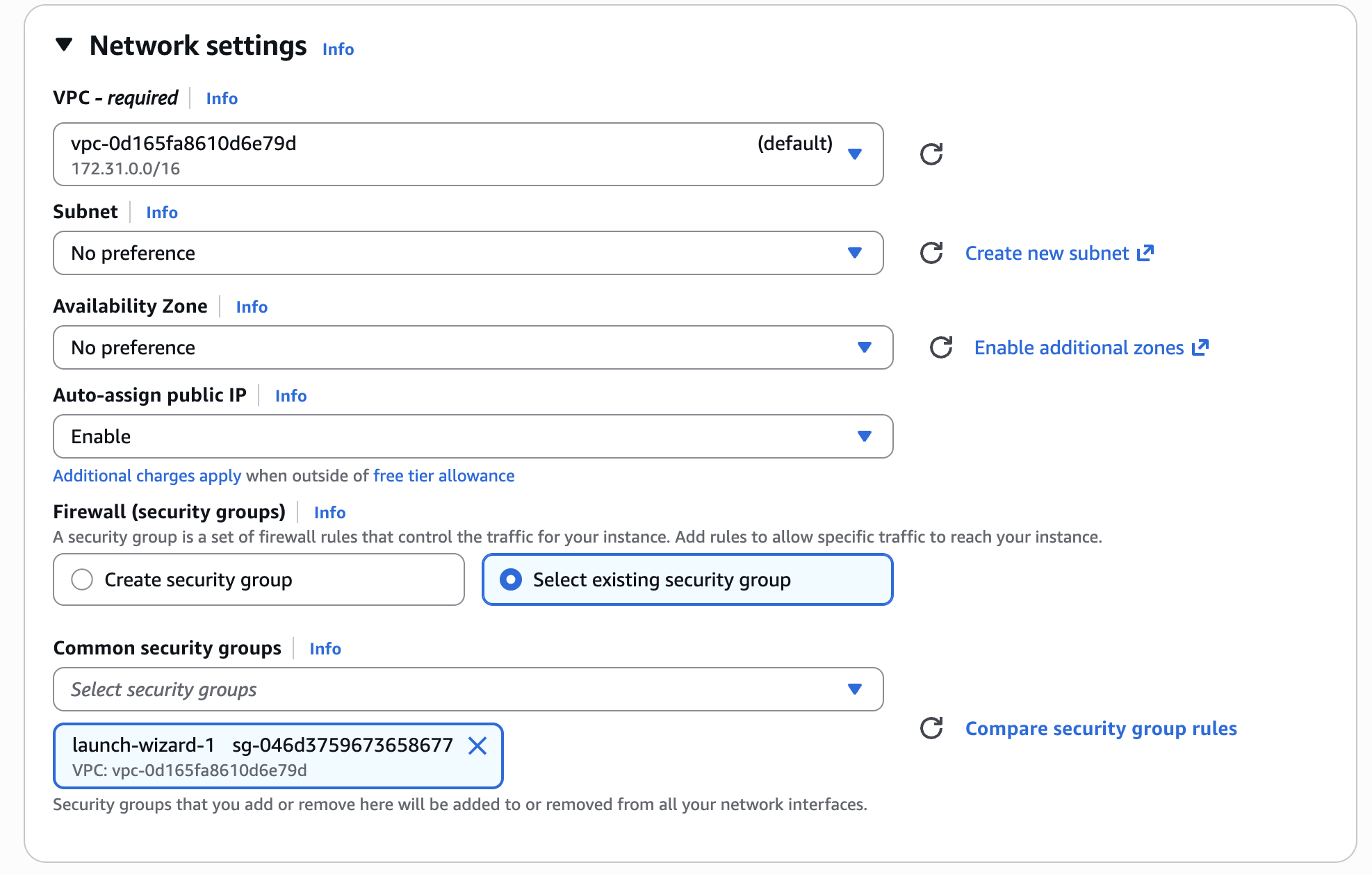
Task: Refresh the VPC list
Action: (931, 154)
